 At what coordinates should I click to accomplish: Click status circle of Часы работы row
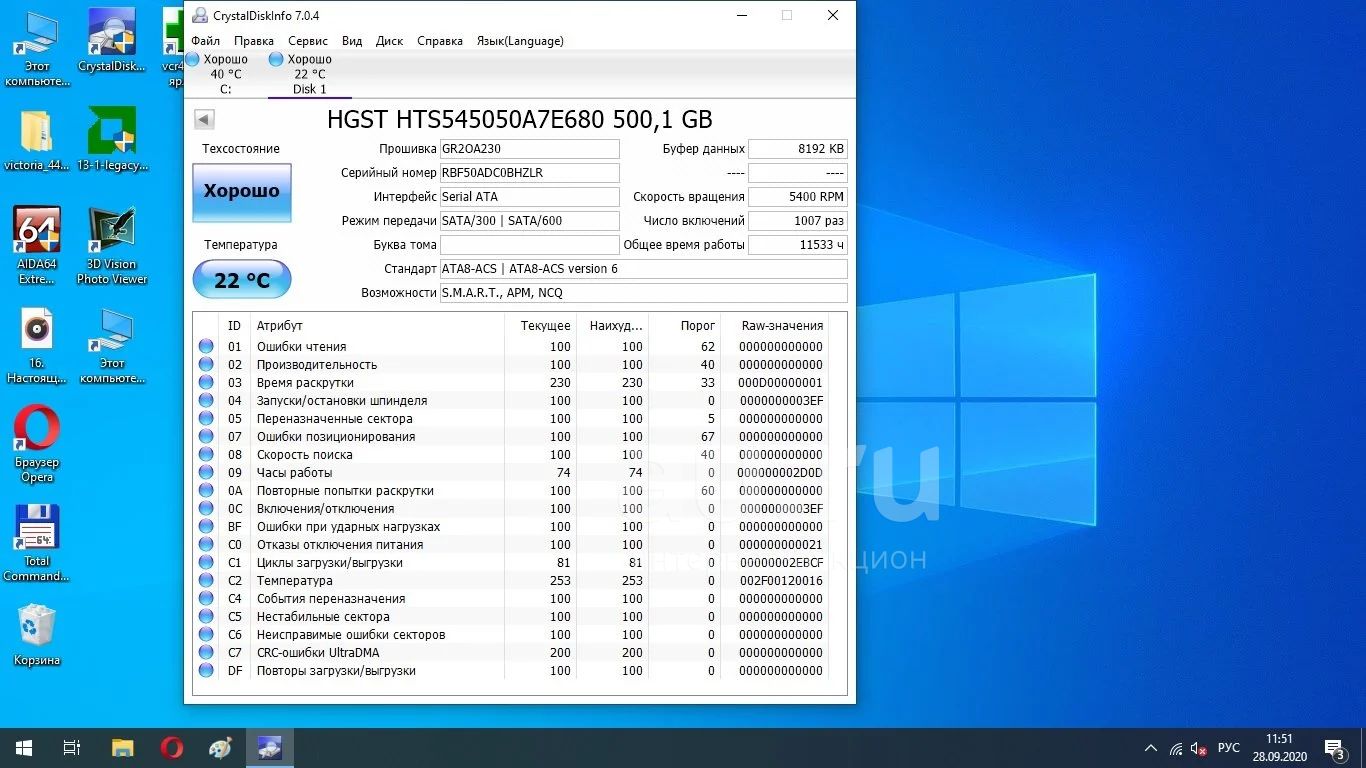206,473
